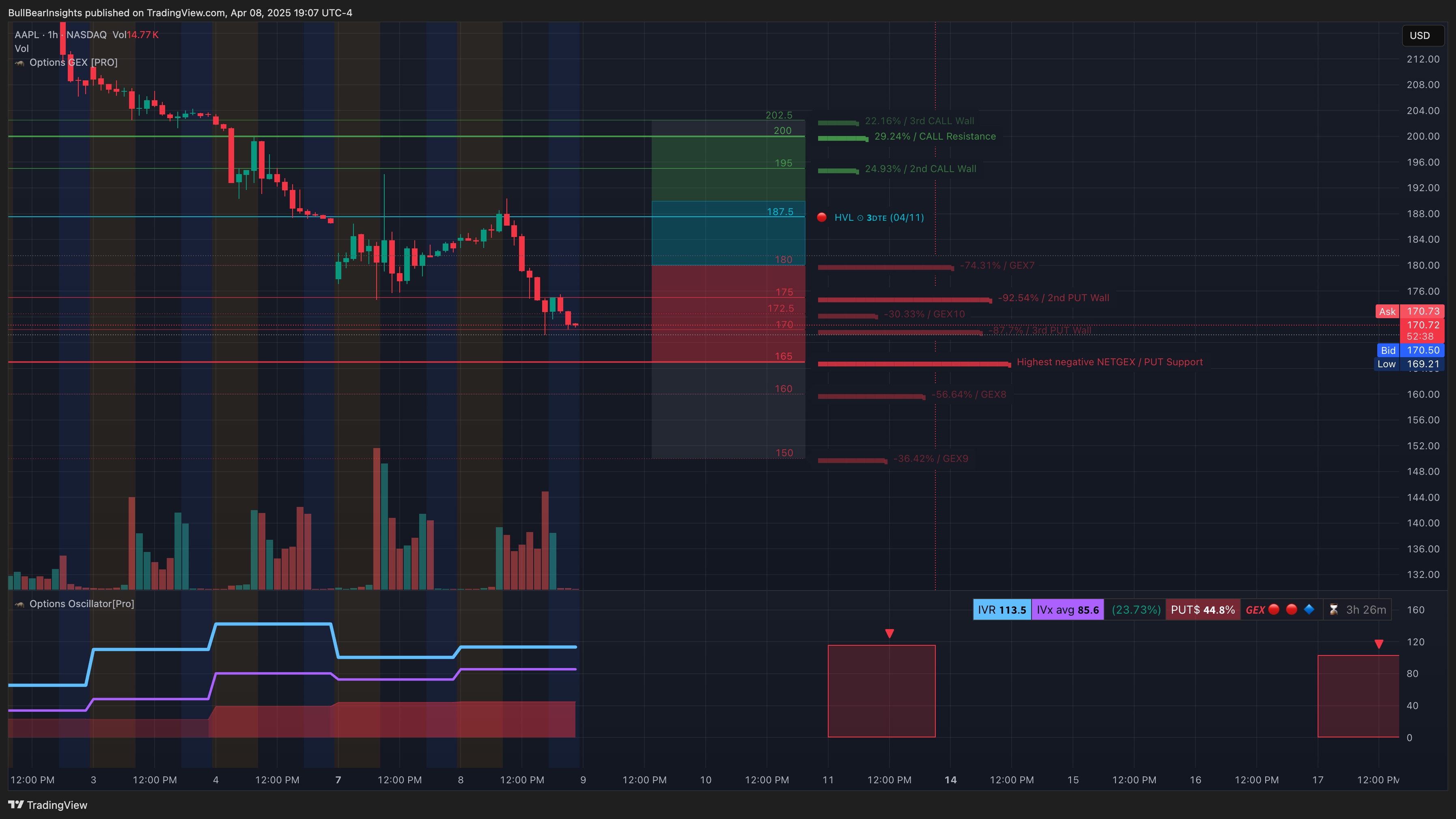Click the '-36.42% / GEX9' label

coord(931,459)
